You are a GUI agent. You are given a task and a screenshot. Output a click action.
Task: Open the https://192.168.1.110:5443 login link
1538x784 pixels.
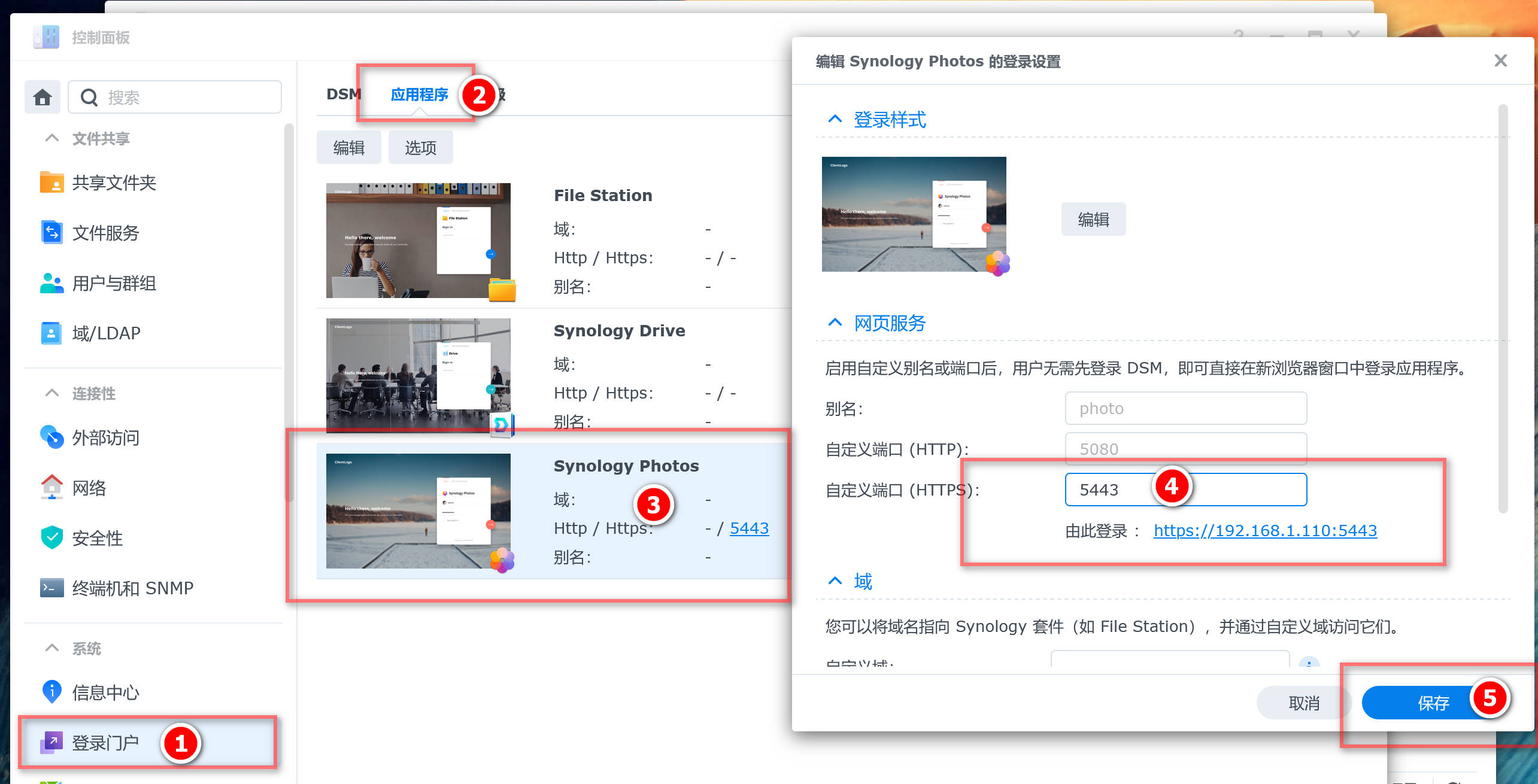pyautogui.click(x=1264, y=531)
